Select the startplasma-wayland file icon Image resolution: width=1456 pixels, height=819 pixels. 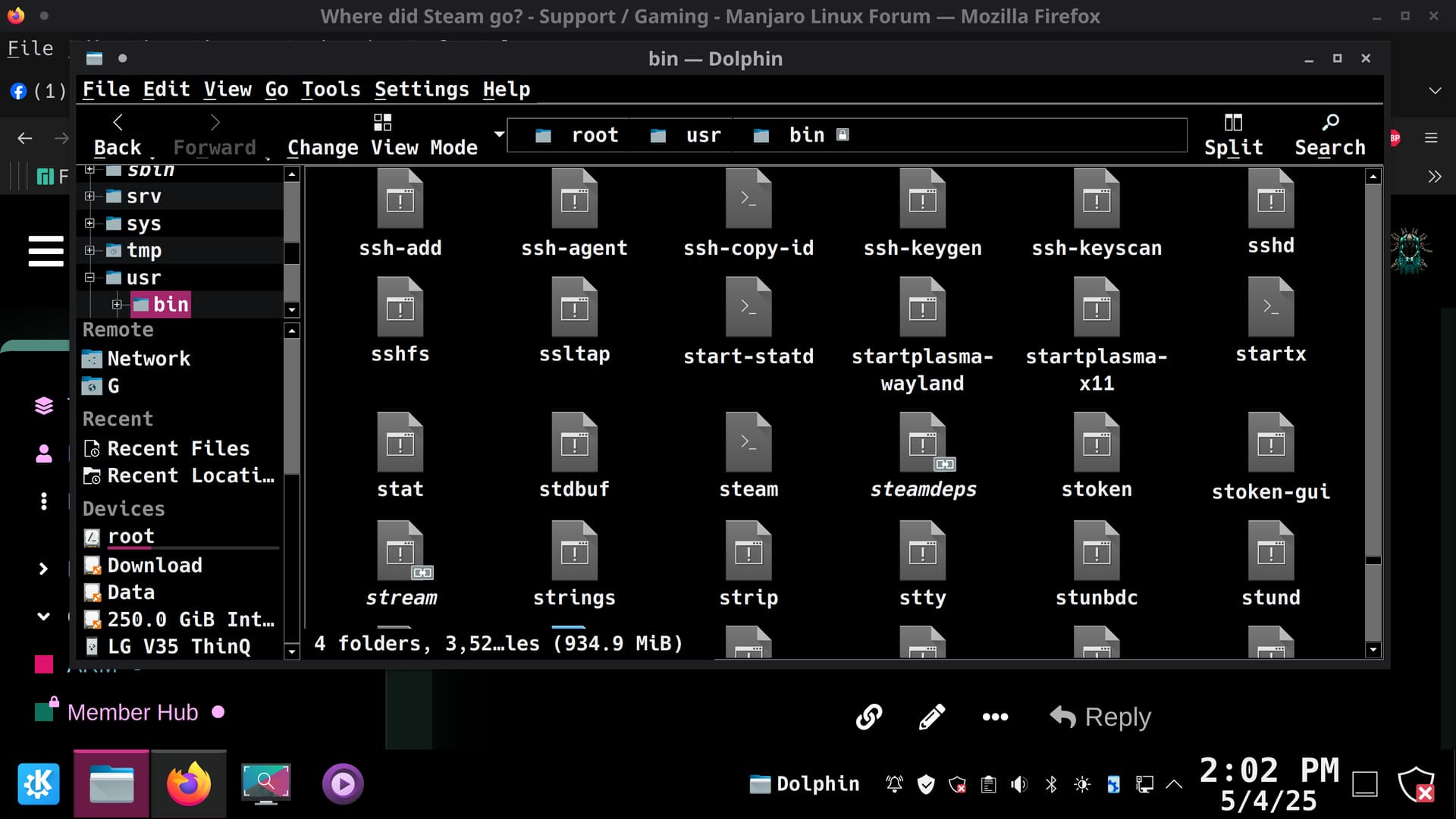pos(922,307)
